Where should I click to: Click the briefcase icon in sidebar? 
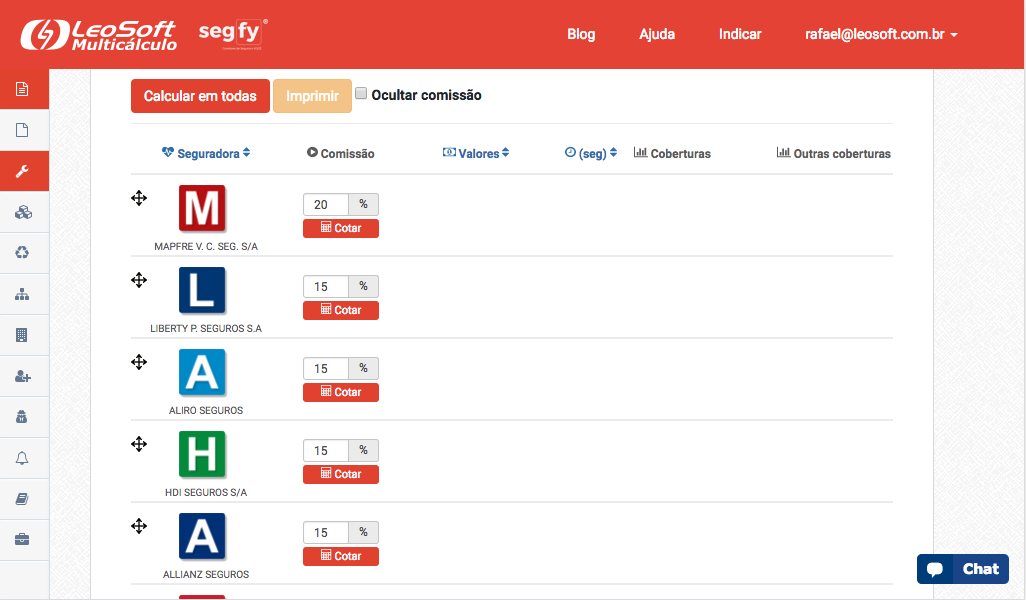(22, 540)
